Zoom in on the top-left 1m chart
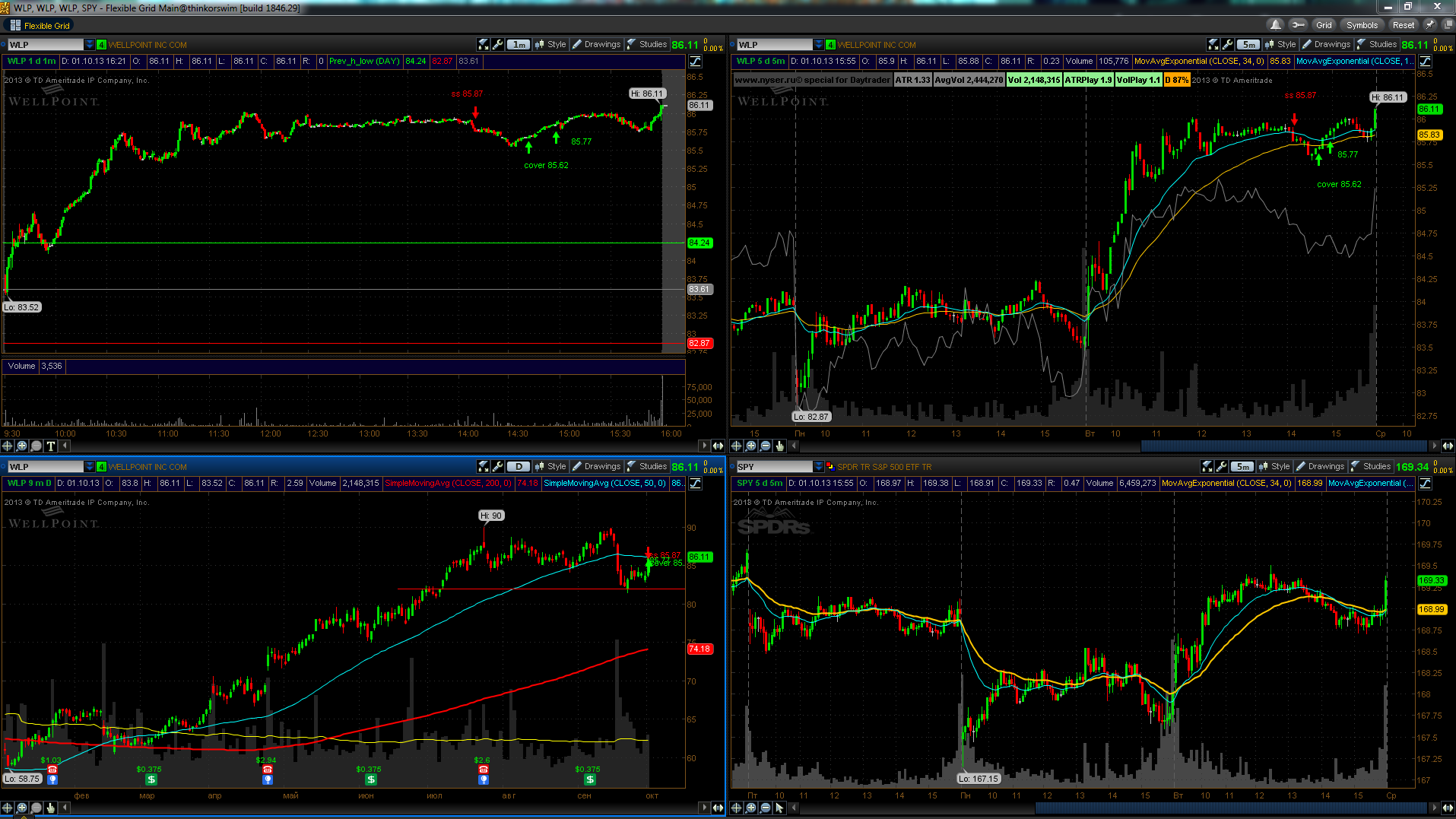Viewport: 1456px width, 819px height. [22, 446]
